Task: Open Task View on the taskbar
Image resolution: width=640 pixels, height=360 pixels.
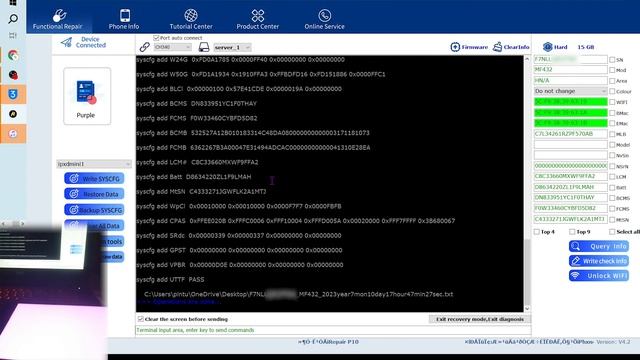Action: [13, 36]
